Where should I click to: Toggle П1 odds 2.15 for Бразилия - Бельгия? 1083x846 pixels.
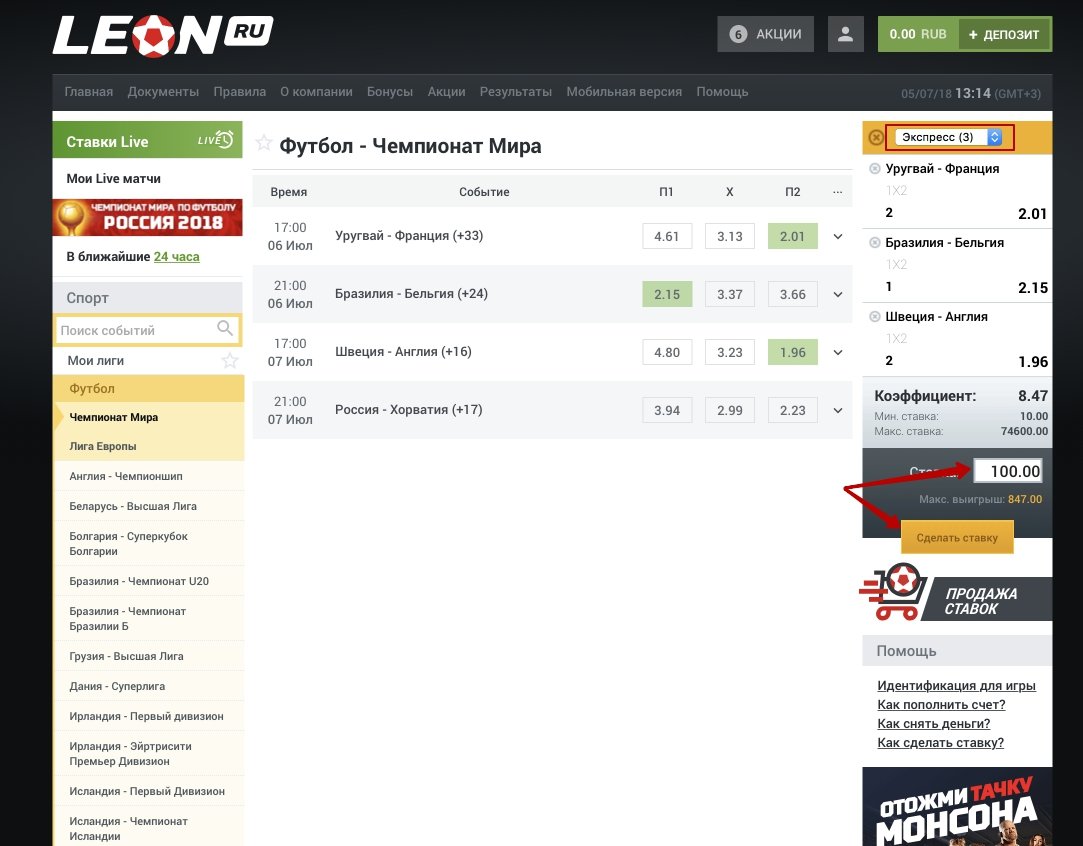(667, 294)
